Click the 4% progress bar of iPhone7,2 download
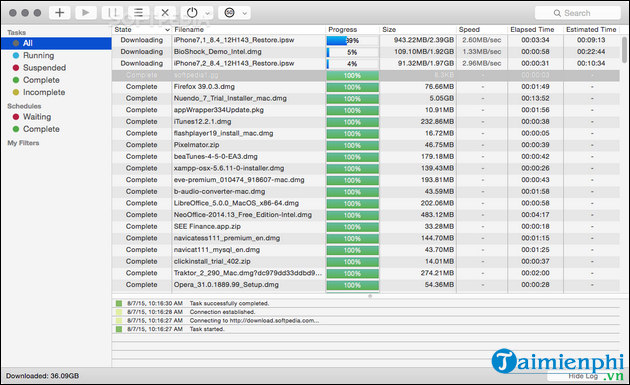Viewport: 630px width, 385px height. pyautogui.click(x=352, y=64)
